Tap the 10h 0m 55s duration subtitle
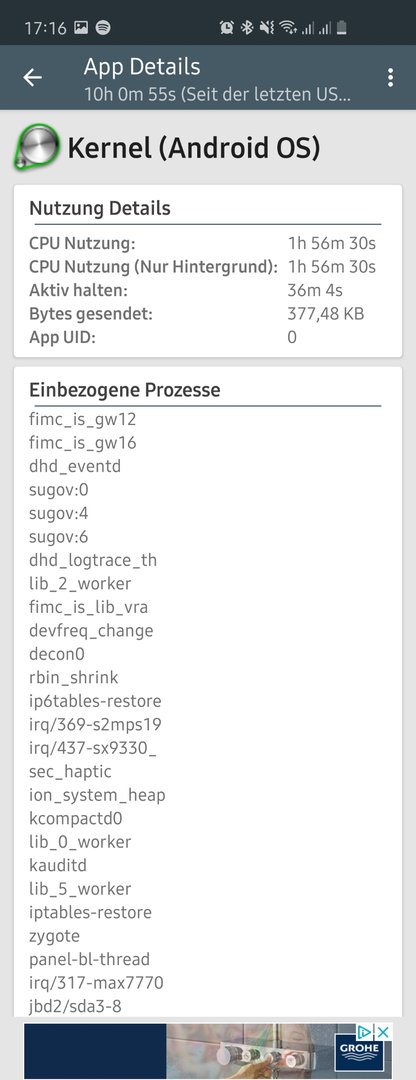This screenshot has width=416, height=1080. pyautogui.click(x=218, y=94)
